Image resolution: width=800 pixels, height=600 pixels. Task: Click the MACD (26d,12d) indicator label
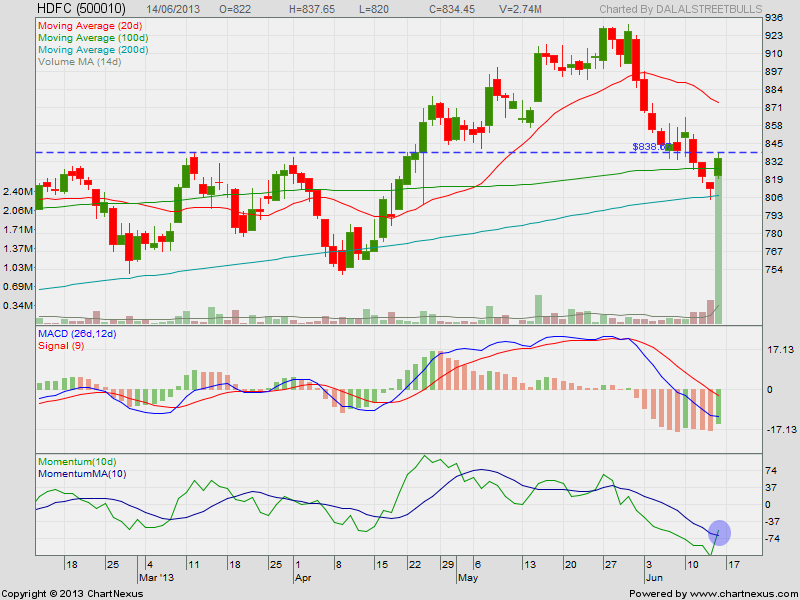click(77, 334)
